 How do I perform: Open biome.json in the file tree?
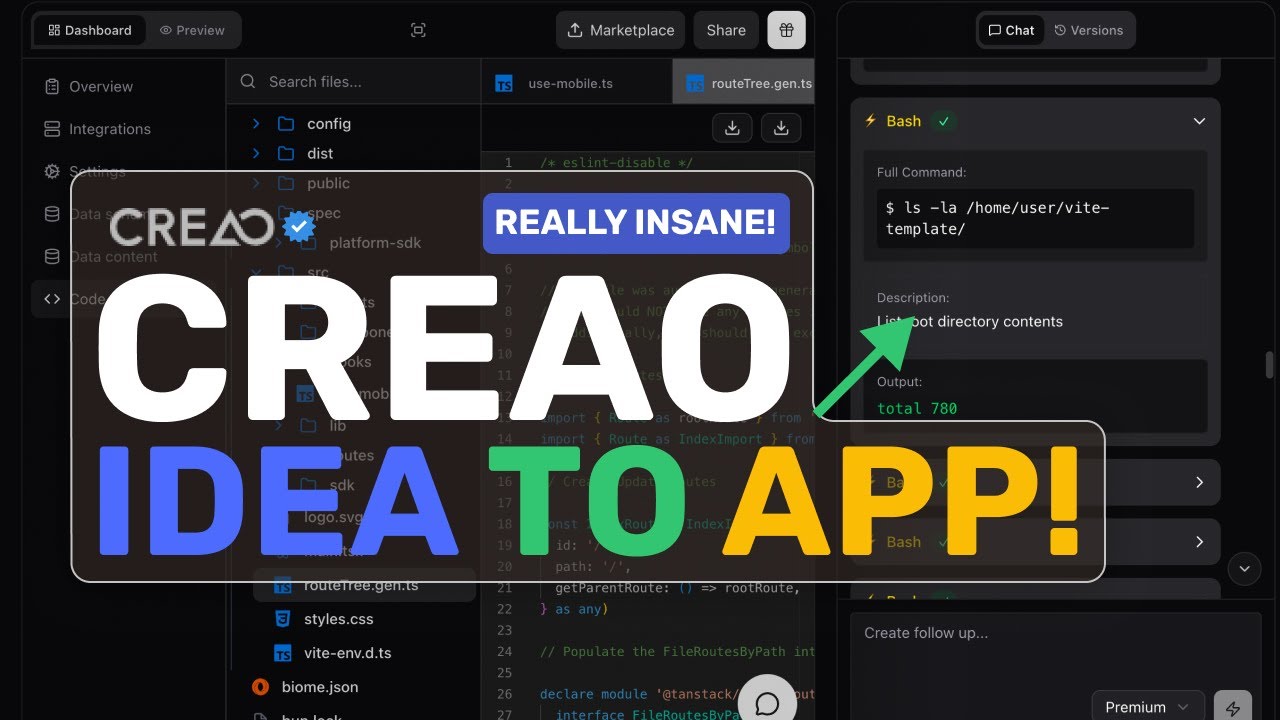(x=318, y=687)
